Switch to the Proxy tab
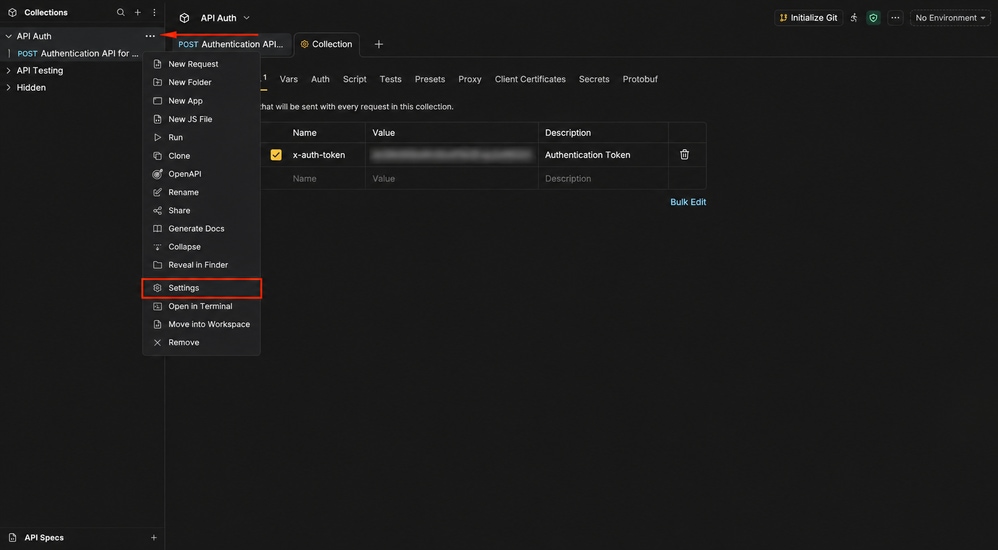Screen dimensions: 998x550 [470, 80]
